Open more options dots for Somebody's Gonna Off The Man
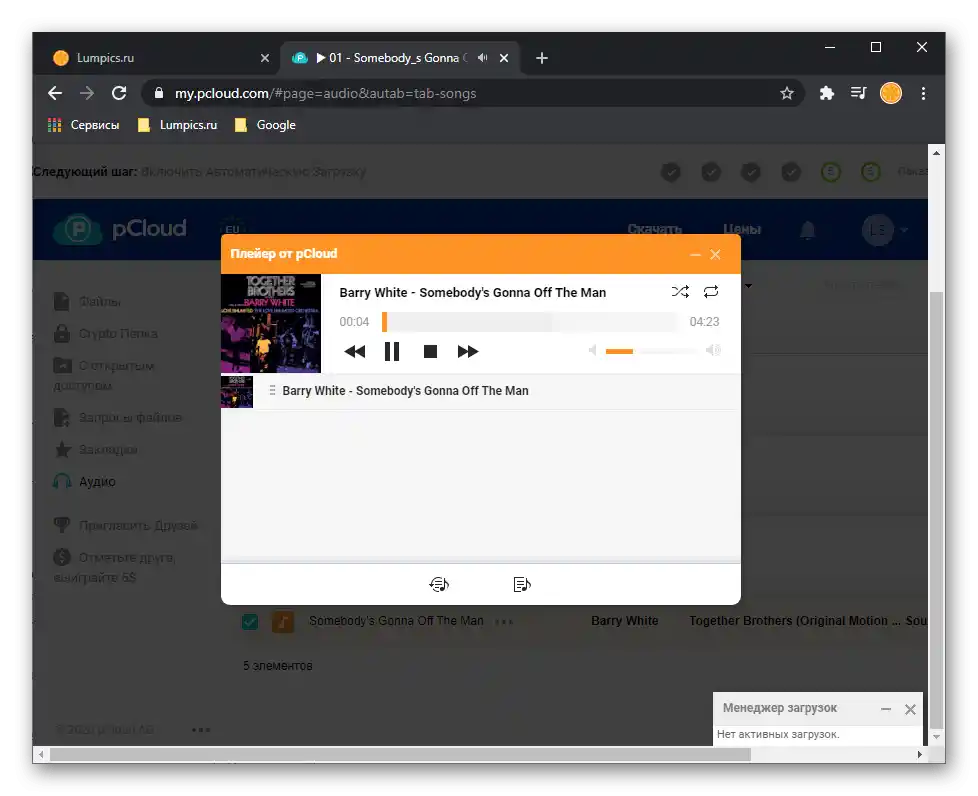The width and height of the screenshot is (978, 796). point(504,622)
